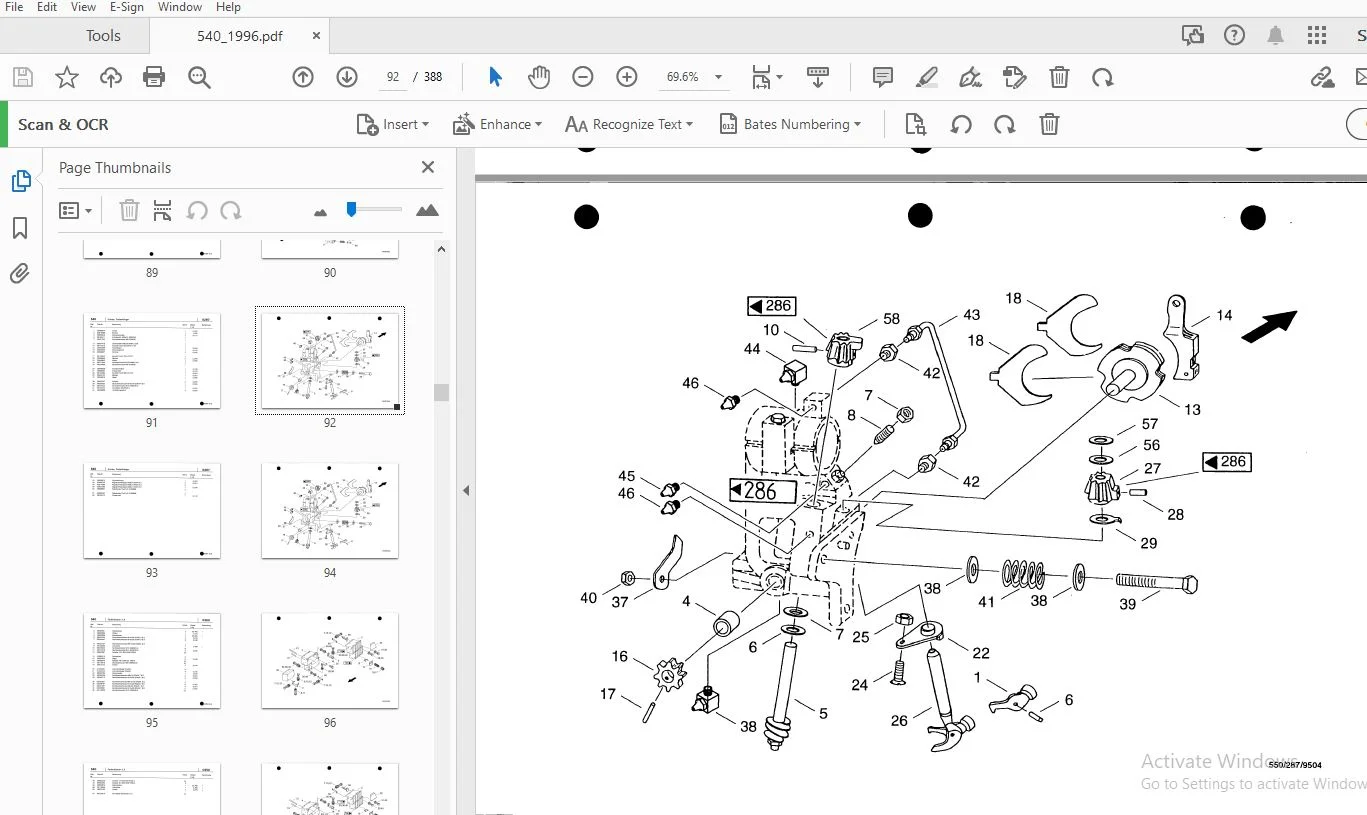
Task: Expand the Bates Numbering dropdown
Action: pos(790,124)
